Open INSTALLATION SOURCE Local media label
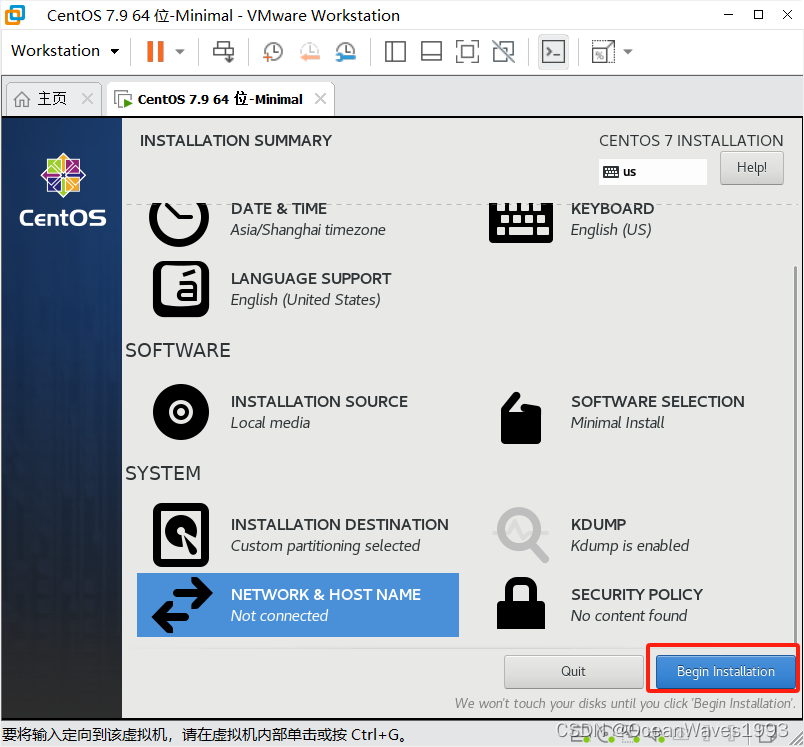 319,412
